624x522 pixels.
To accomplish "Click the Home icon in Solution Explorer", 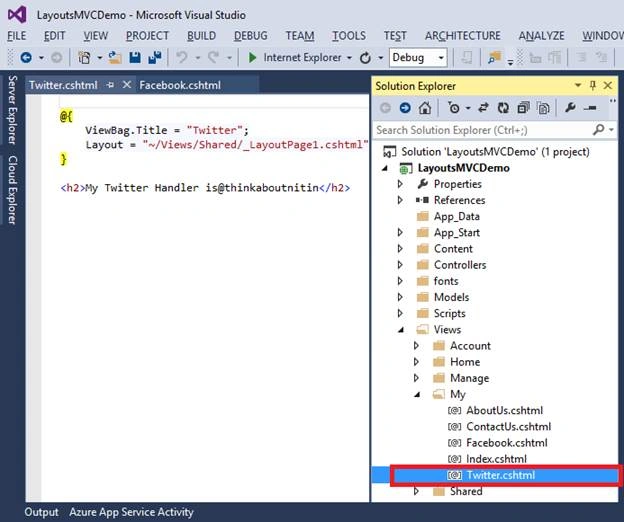I will [425, 108].
